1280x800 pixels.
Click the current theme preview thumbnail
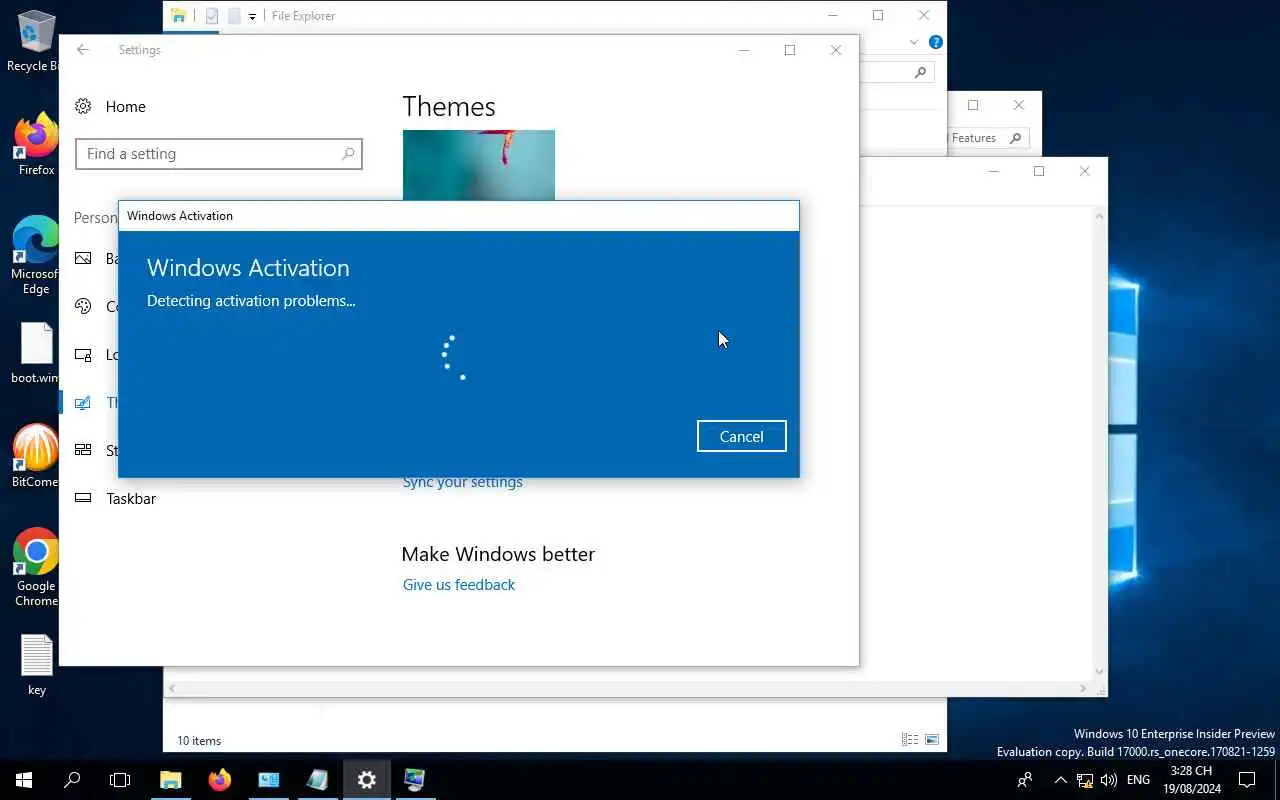tap(479, 165)
